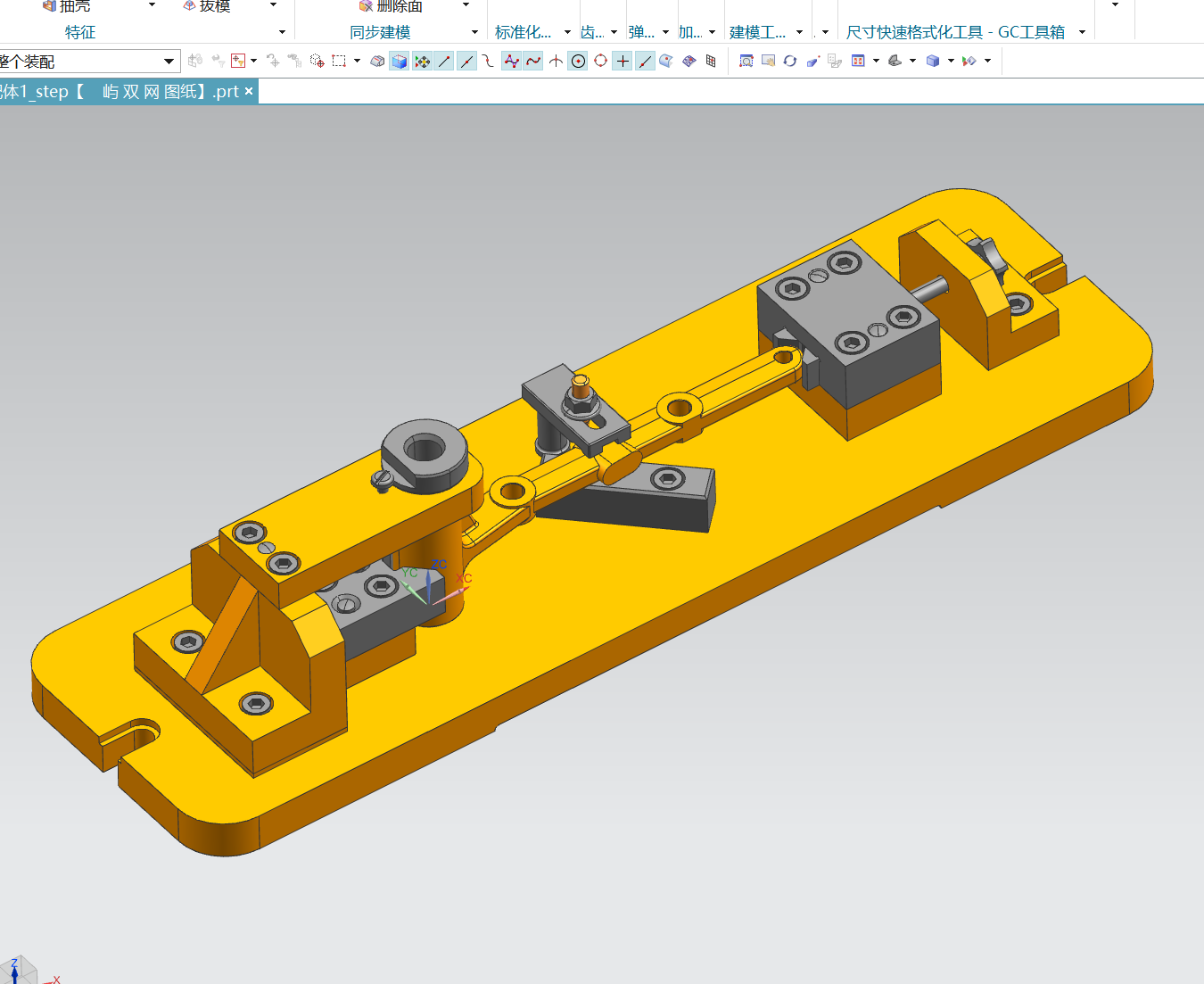Expand the 同步建模 group dropdown arrow

[474, 32]
